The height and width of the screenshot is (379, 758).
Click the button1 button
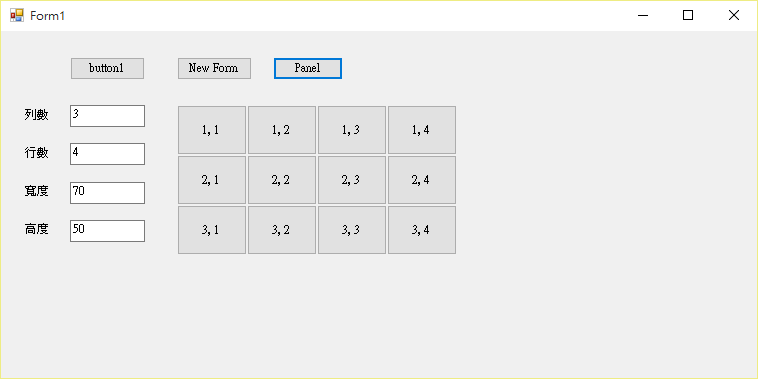coord(107,68)
